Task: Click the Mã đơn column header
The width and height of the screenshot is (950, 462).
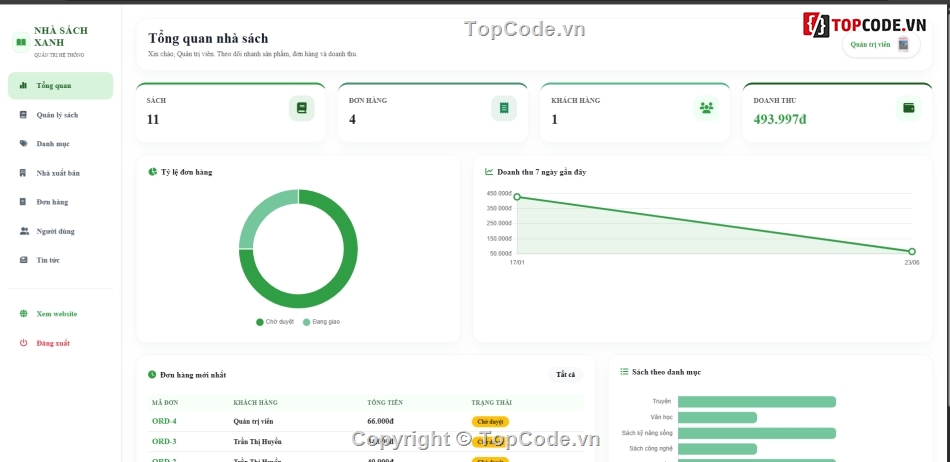Action: [165, 403]
